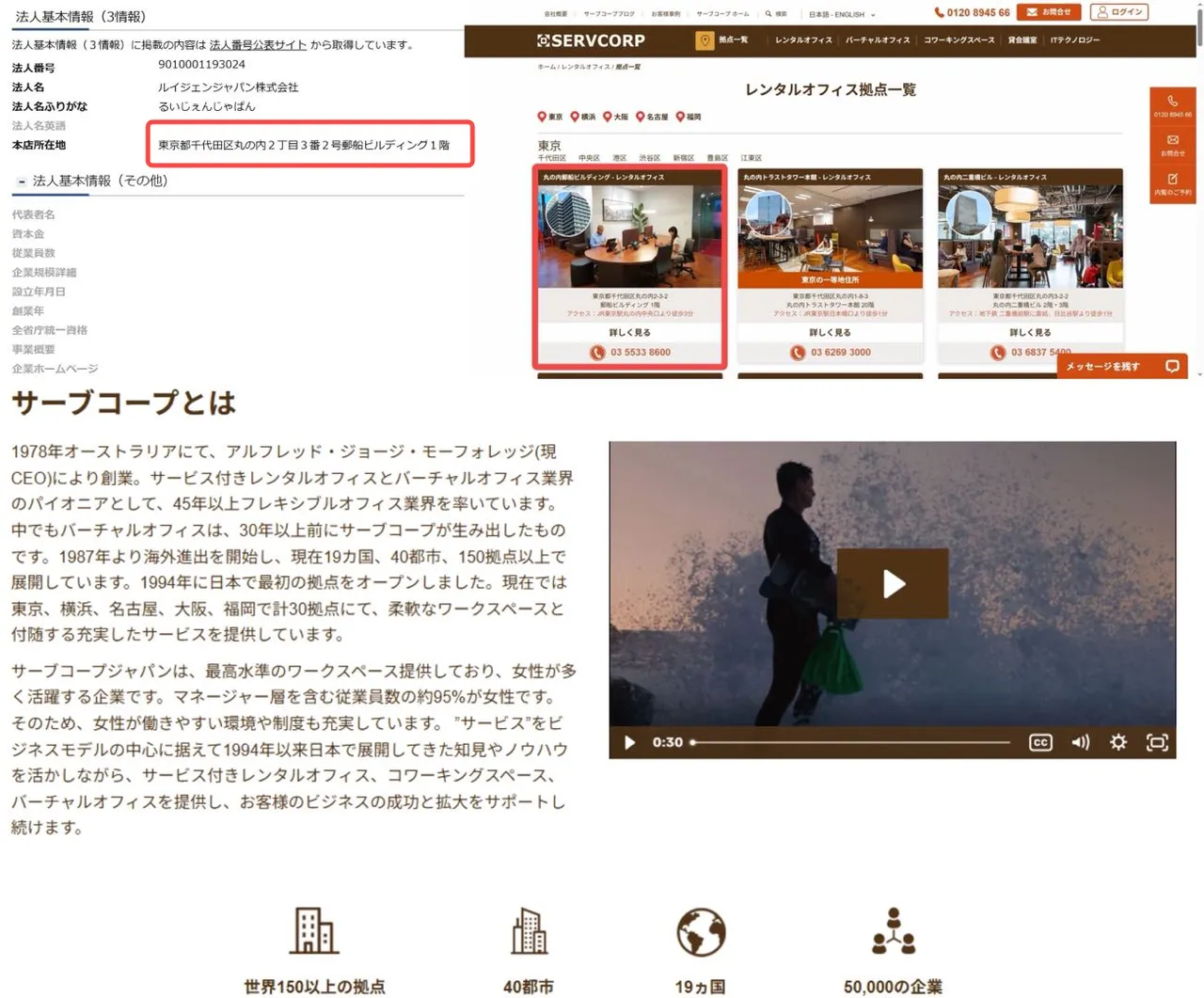1204x998 pixels.
Task: Open 貸会議室 nav menu
Action: 1022,40
